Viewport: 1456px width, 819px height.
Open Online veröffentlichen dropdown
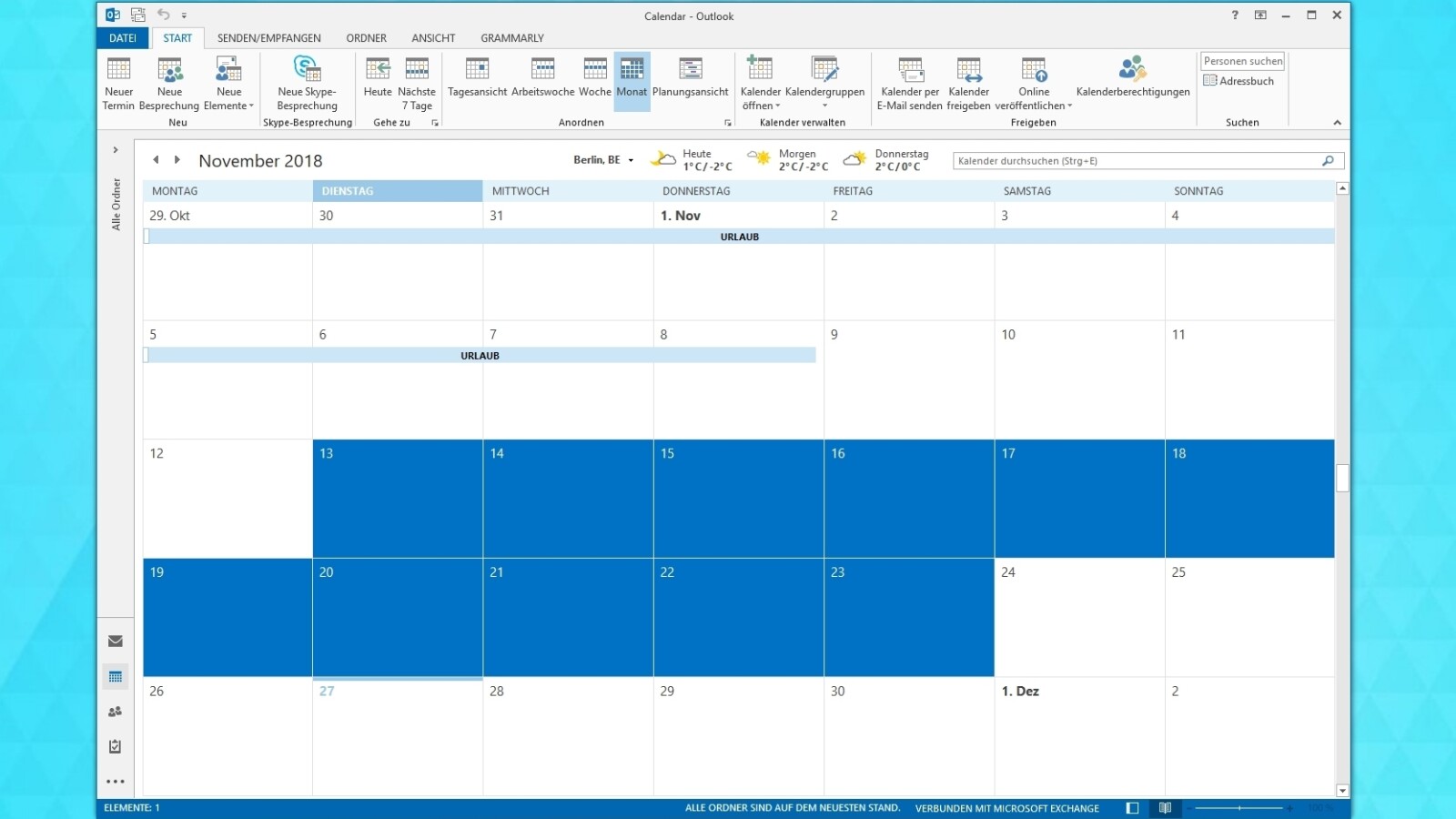point(1034,83)
